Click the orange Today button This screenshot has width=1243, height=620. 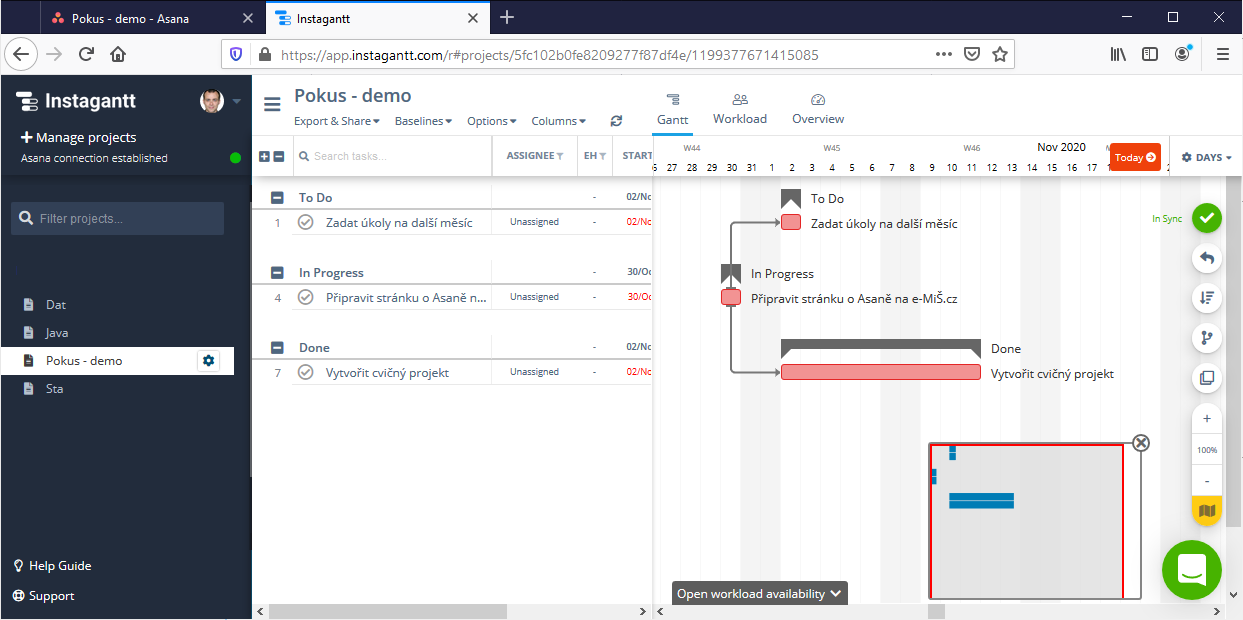pyautogui.click(x=1133, y=157)
